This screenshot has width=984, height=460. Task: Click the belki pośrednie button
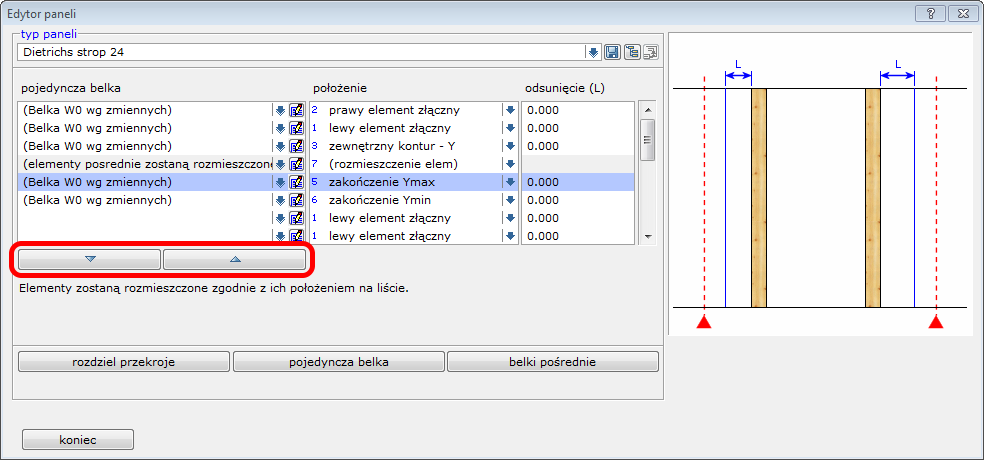(x=552, y=362)
